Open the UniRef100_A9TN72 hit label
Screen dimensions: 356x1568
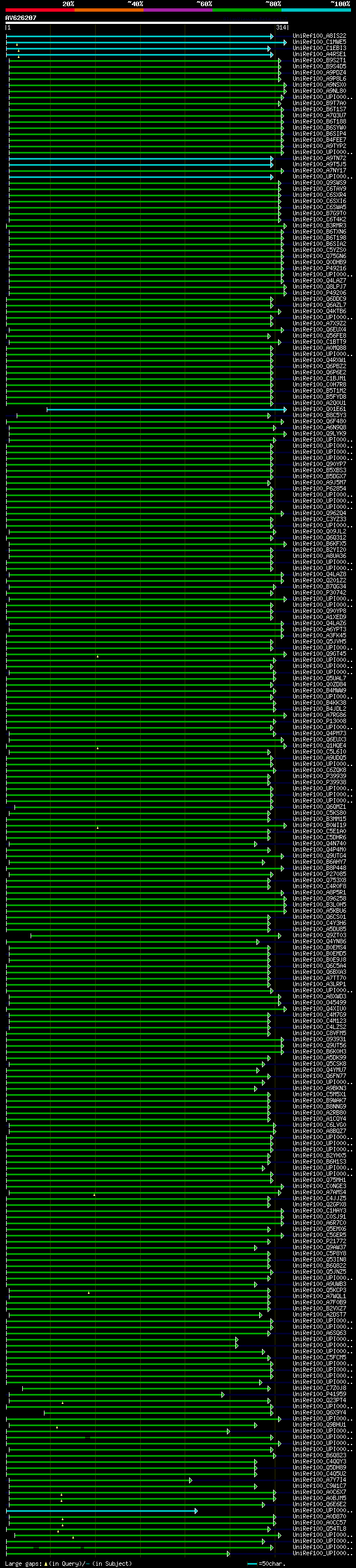pos(319,159)
